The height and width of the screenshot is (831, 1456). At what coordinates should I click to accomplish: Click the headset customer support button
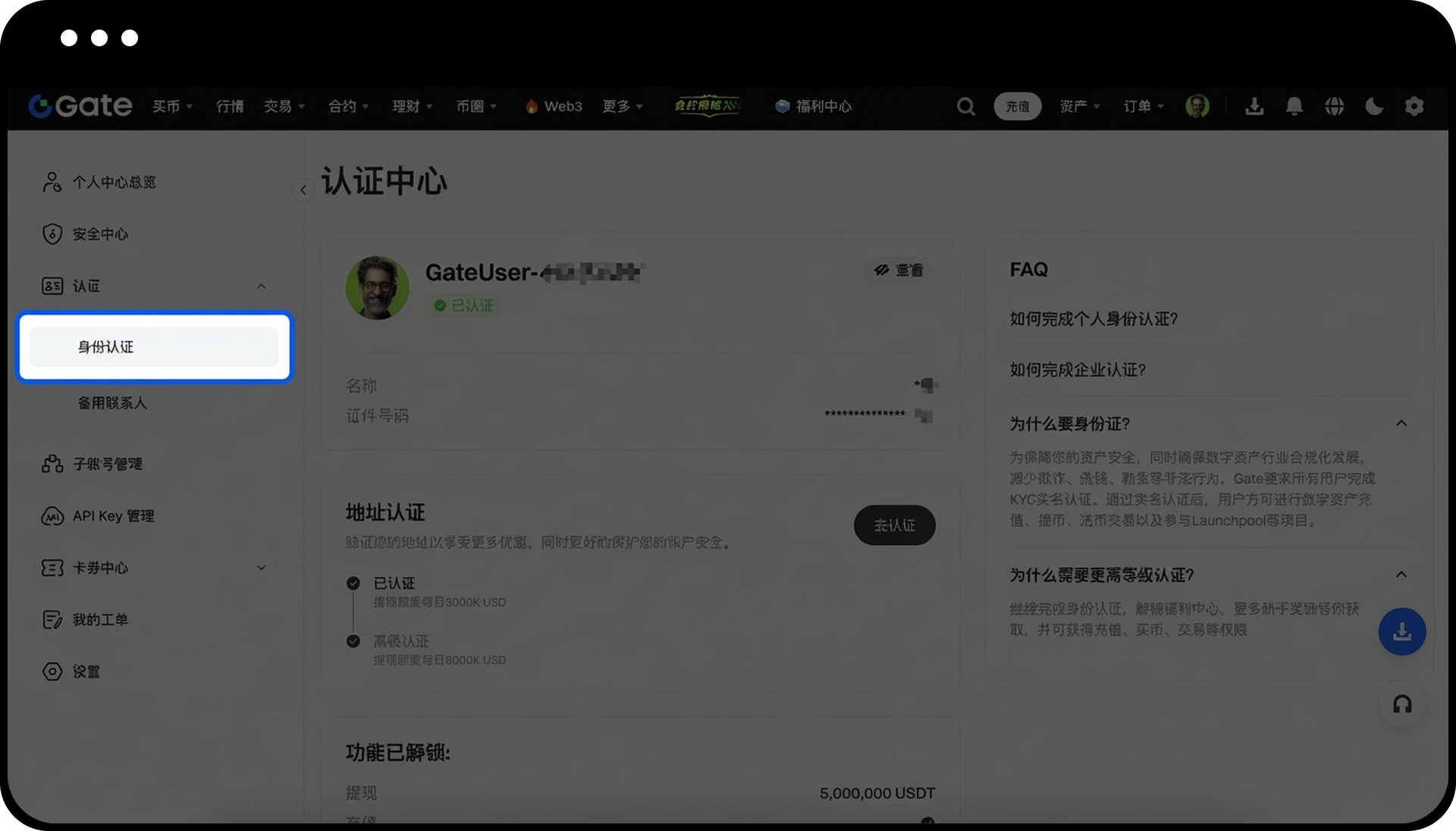tap(1402, 704)
